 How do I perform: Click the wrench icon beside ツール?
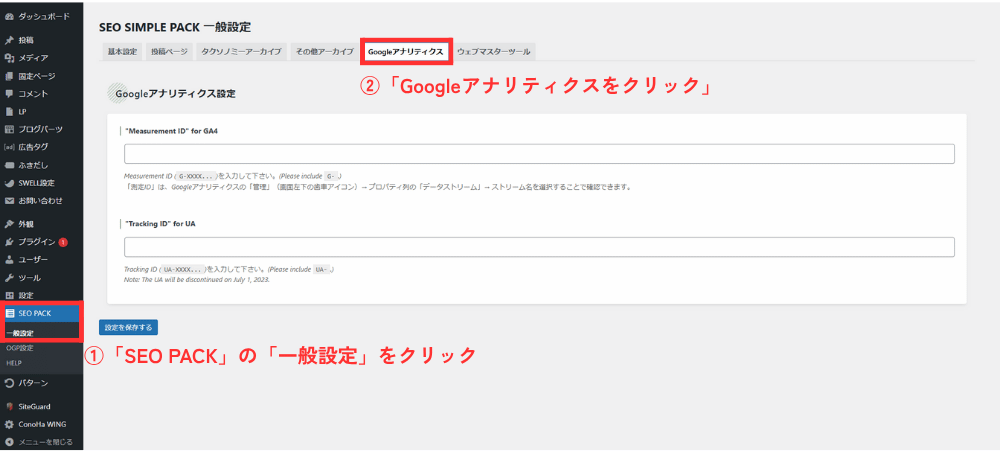pyautogui.click(x=9, y=278)
